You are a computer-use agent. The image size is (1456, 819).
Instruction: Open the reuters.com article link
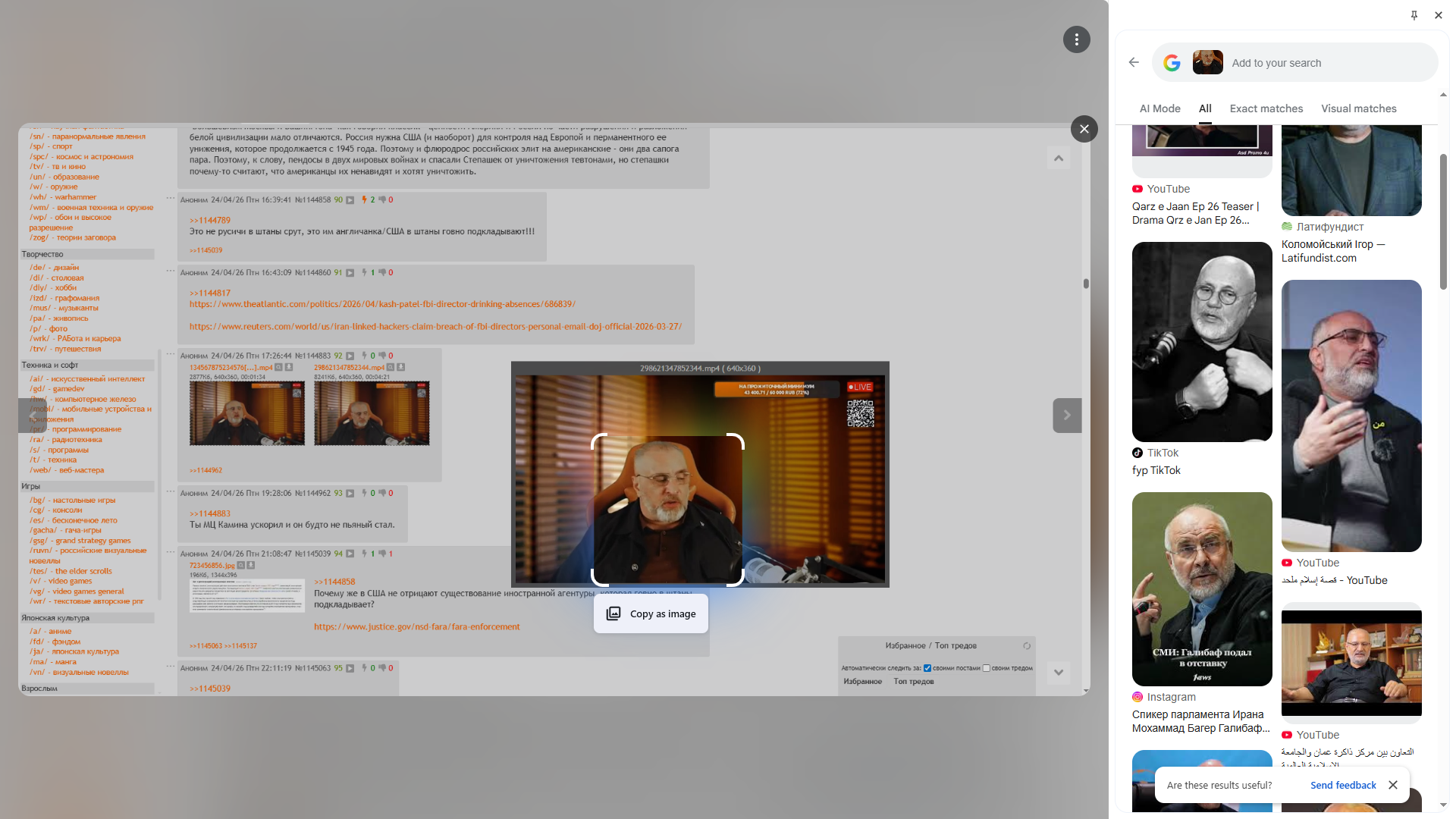click(435, 327)
